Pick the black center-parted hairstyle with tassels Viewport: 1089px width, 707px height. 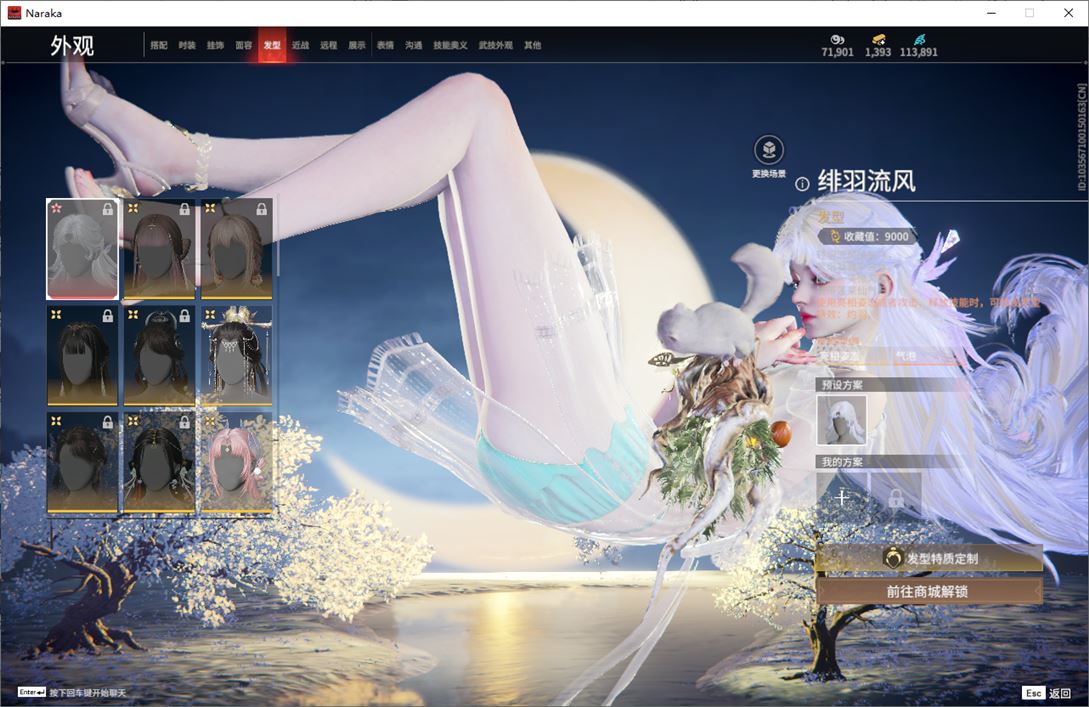point(159,463)
